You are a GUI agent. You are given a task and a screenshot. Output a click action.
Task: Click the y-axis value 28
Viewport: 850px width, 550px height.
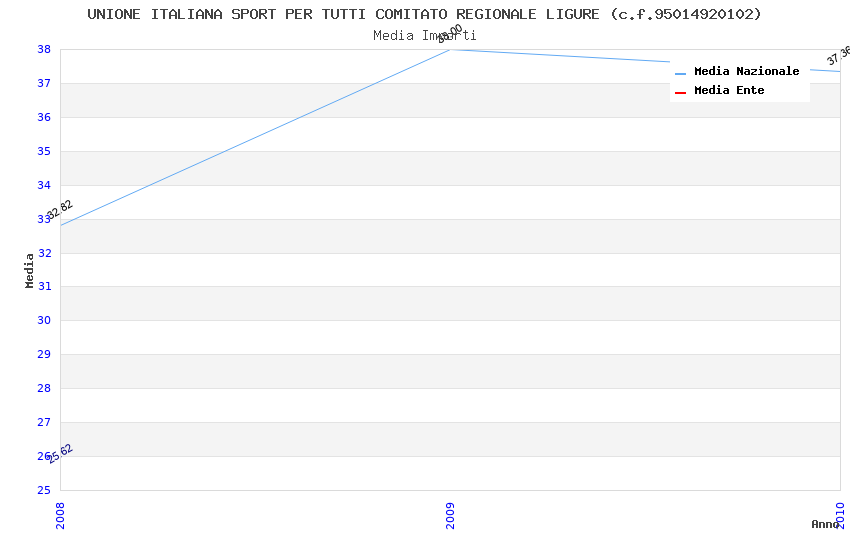(44, 388)
